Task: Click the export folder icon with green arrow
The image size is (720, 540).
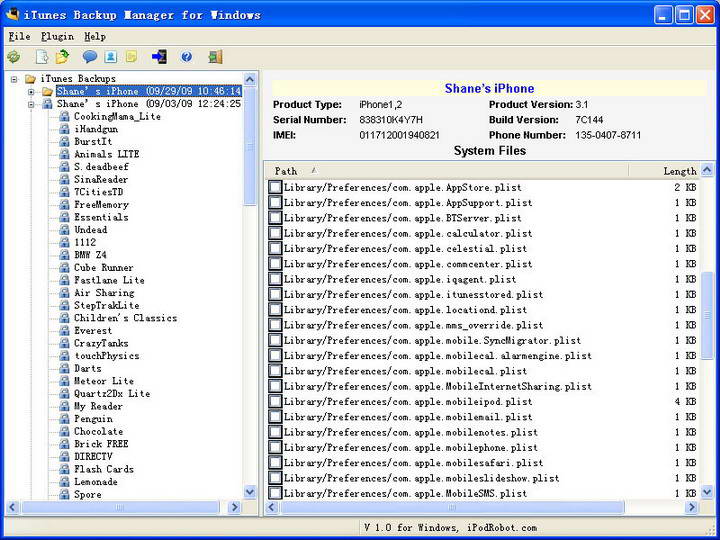Action: pyautogui.click(x=62, y=56)
